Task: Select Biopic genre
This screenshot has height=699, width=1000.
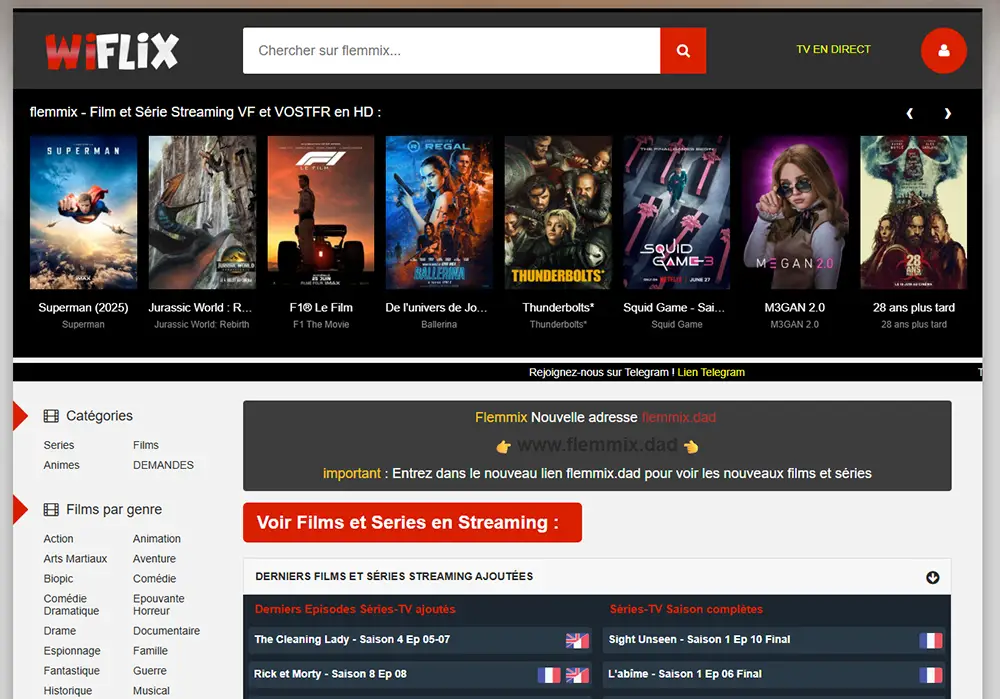Action: coord(58,578)
